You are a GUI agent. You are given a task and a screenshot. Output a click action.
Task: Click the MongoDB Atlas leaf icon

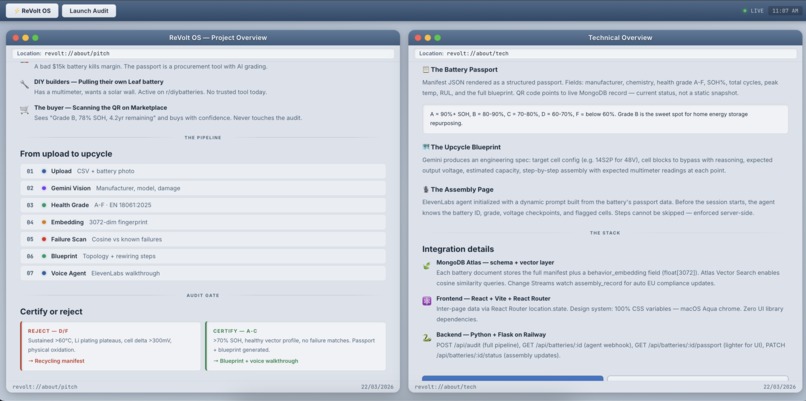pyautogui.click(x=427, y=265)
